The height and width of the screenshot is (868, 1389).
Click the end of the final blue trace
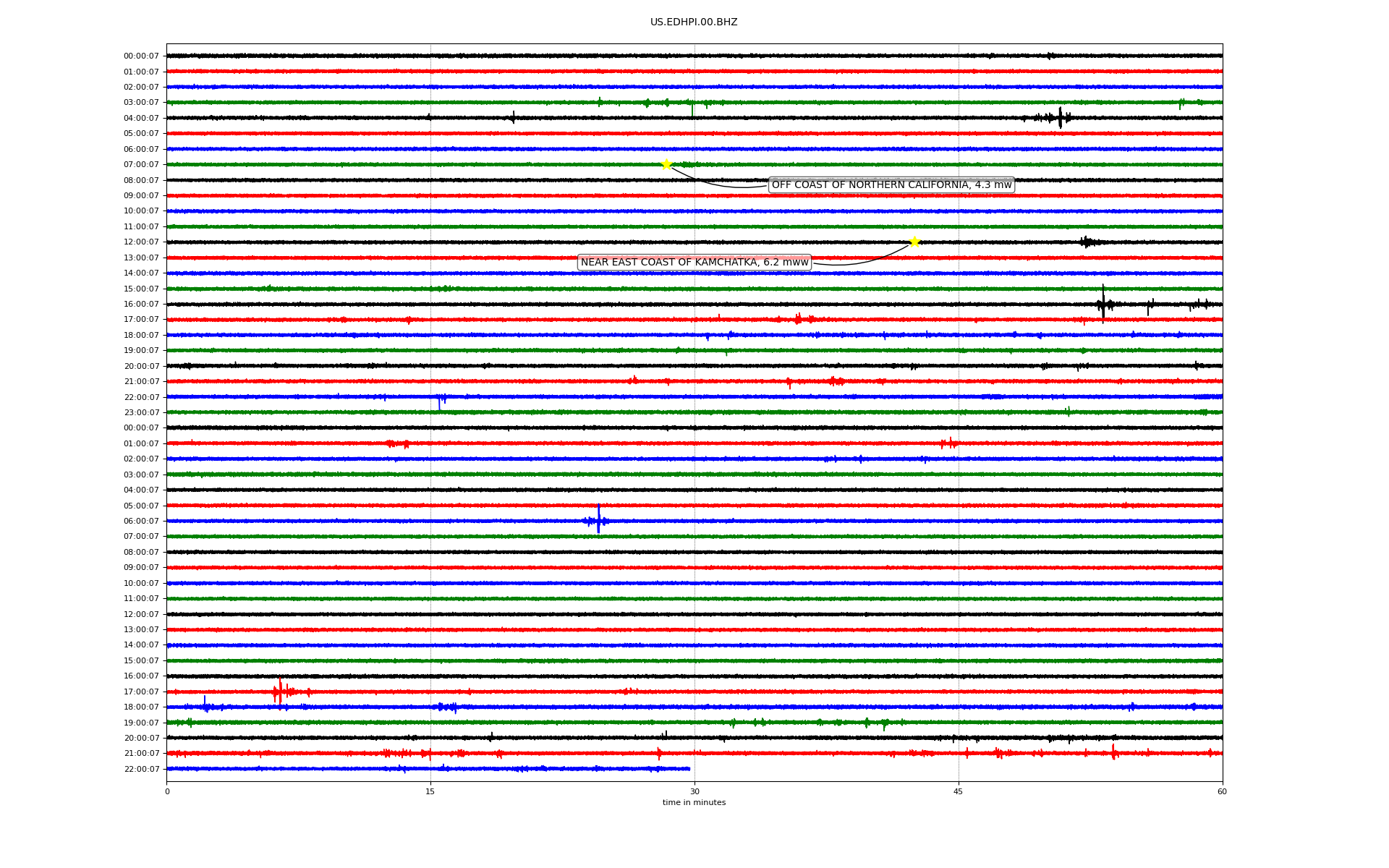tap(689, 769)
